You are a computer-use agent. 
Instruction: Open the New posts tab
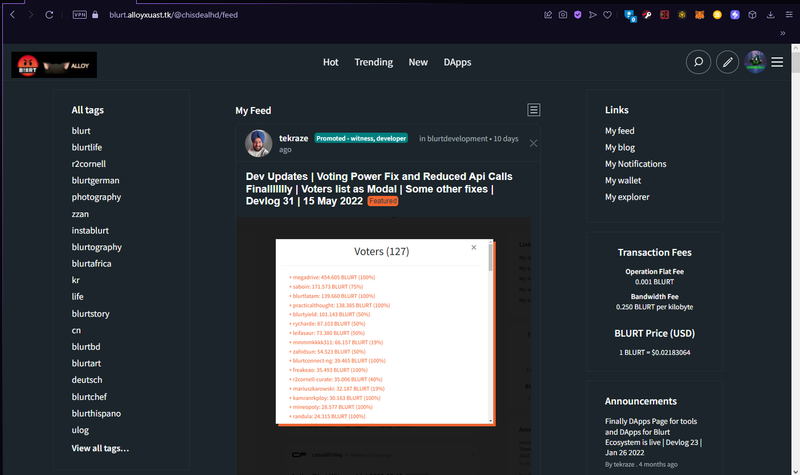418,62
